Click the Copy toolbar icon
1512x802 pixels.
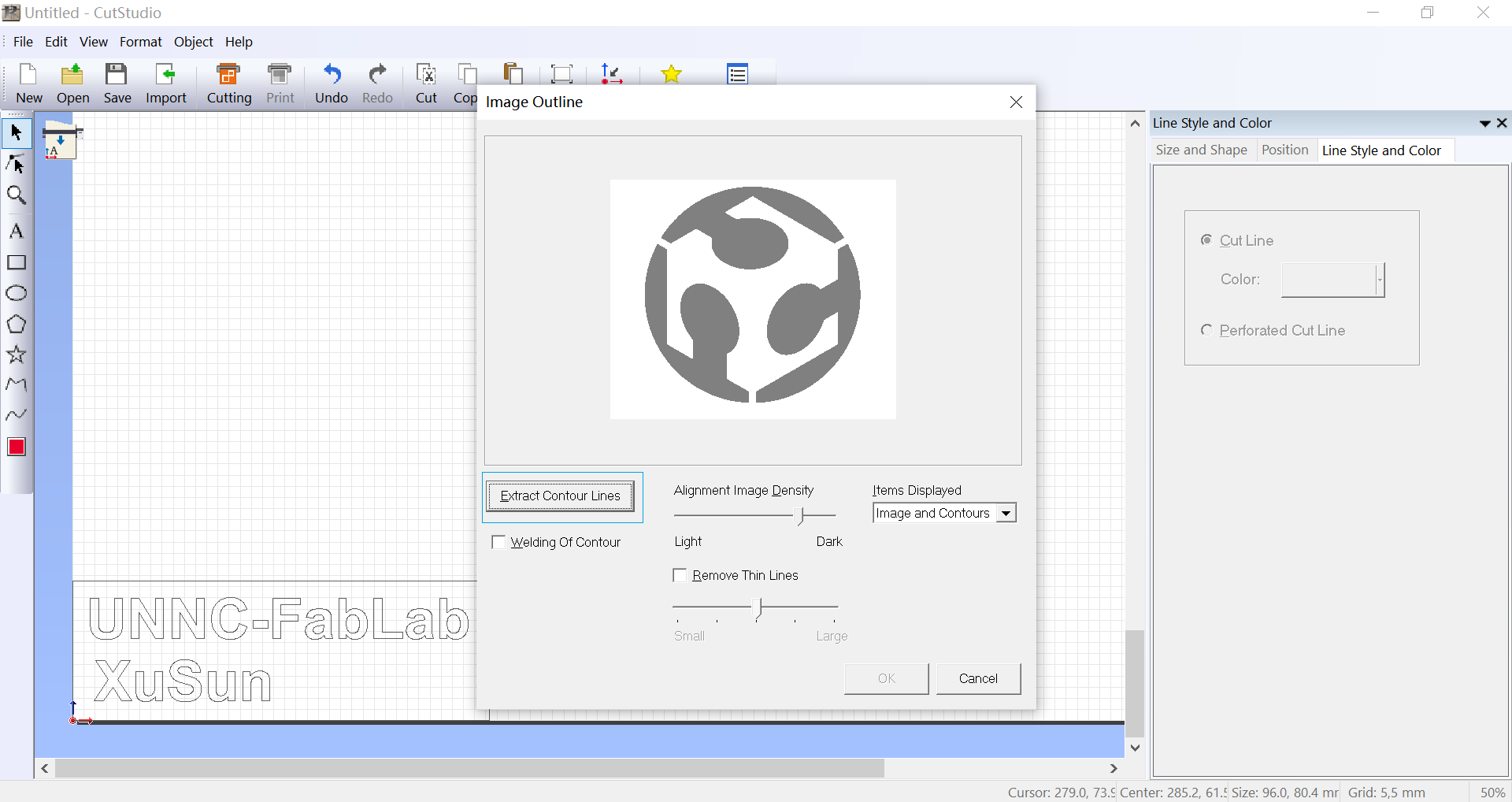[x=465, y=84]
